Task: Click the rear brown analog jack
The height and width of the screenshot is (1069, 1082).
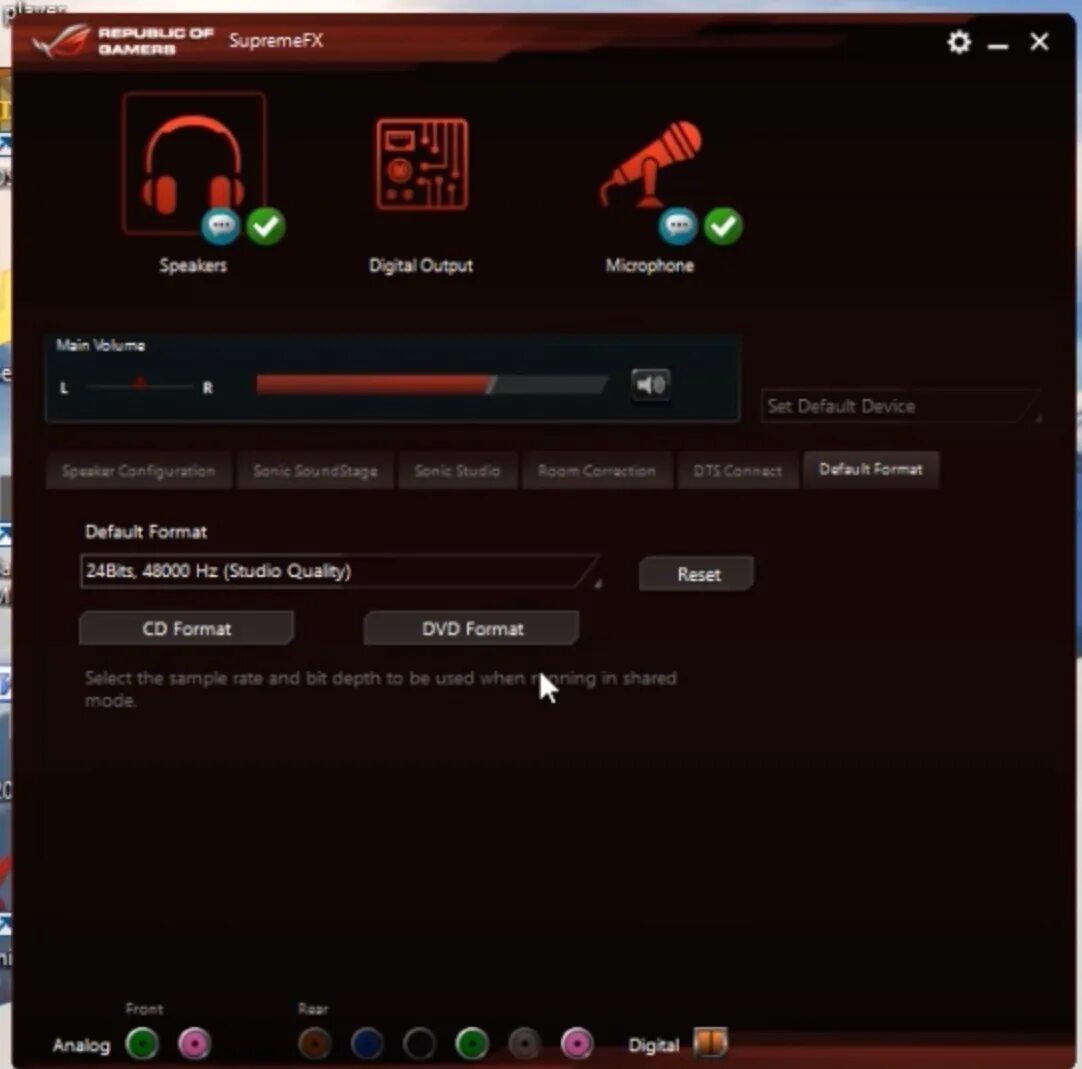Action: [x=315, y=1043]
